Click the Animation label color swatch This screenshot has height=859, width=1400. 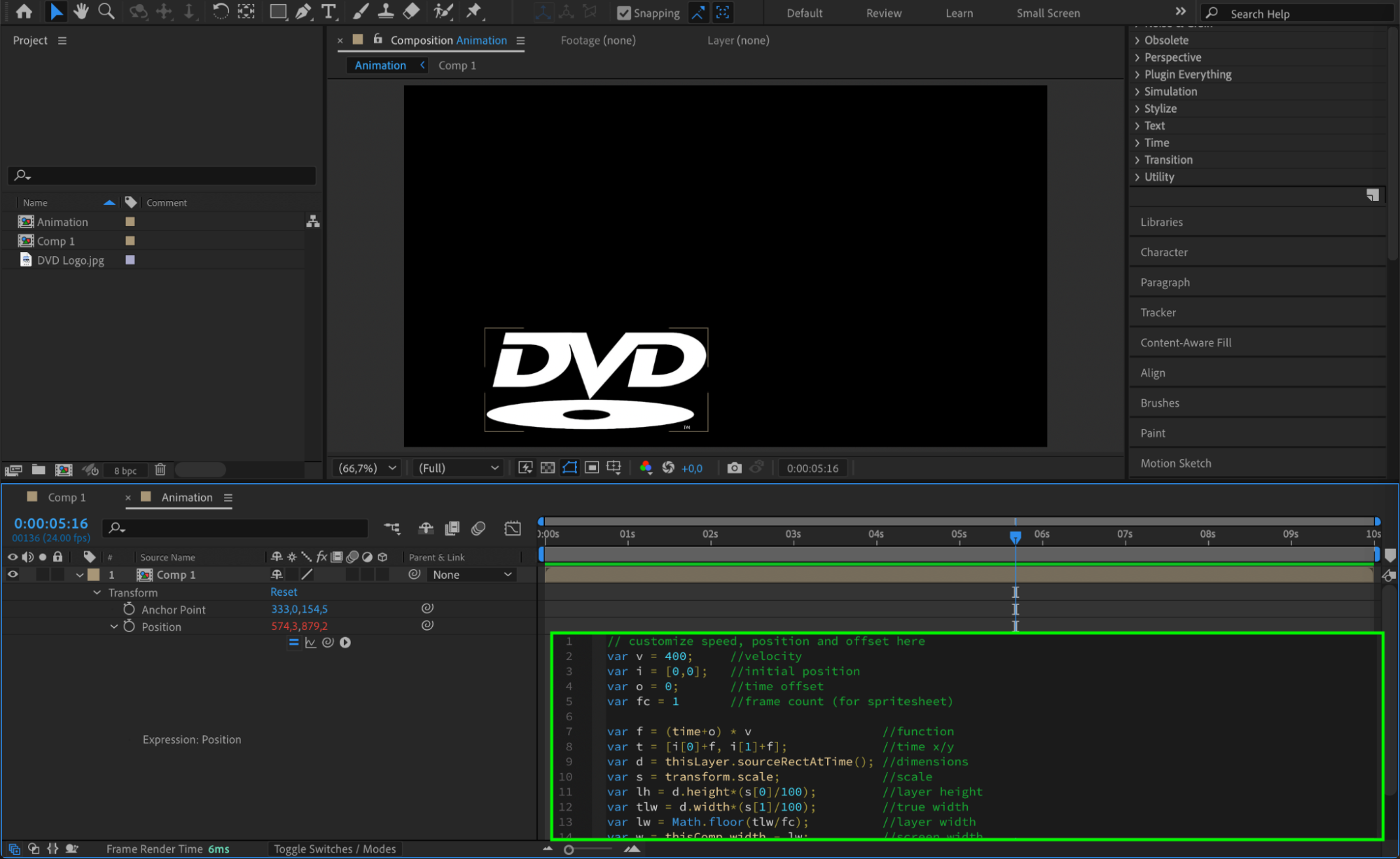click(x=130, y=222)
